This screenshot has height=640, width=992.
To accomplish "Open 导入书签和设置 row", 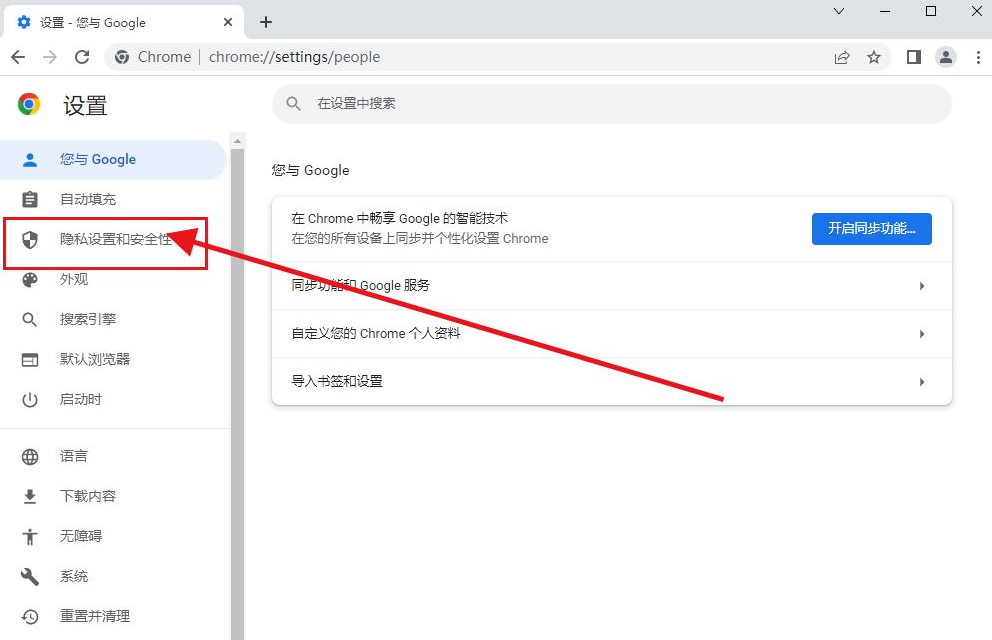I will click(x=612, y=381).
